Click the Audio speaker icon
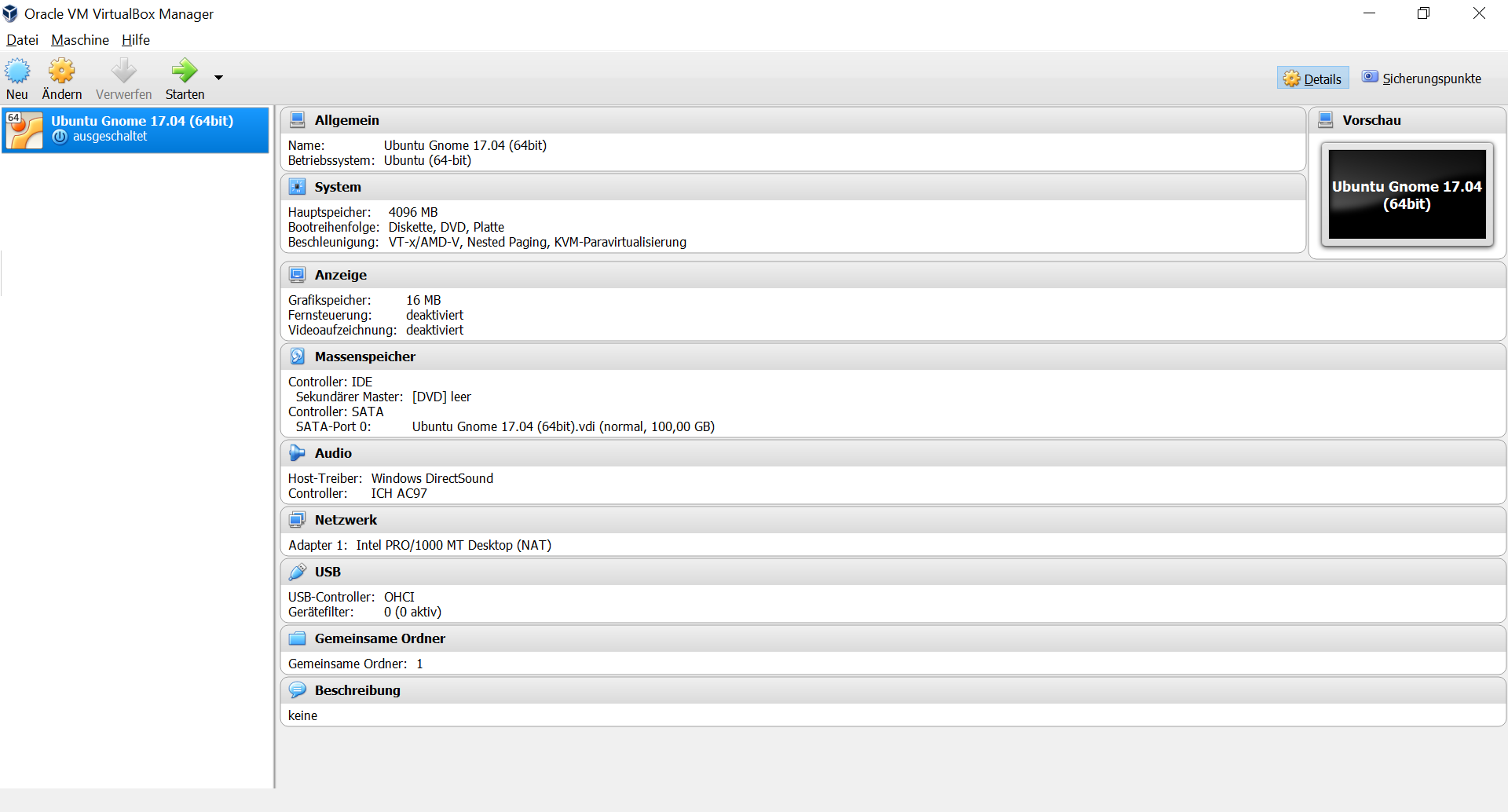 [298, 453]
